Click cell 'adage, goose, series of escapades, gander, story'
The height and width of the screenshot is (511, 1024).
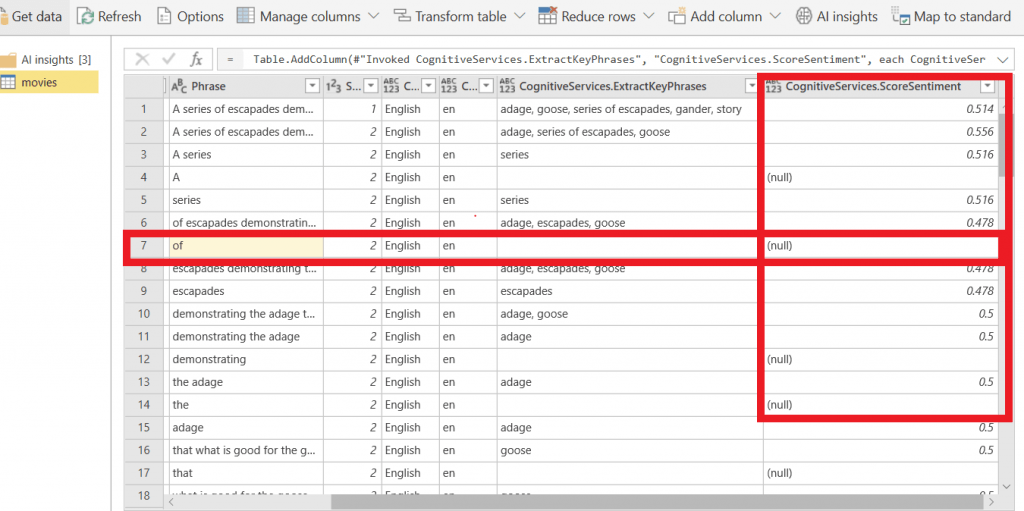[x=630, y=109]
